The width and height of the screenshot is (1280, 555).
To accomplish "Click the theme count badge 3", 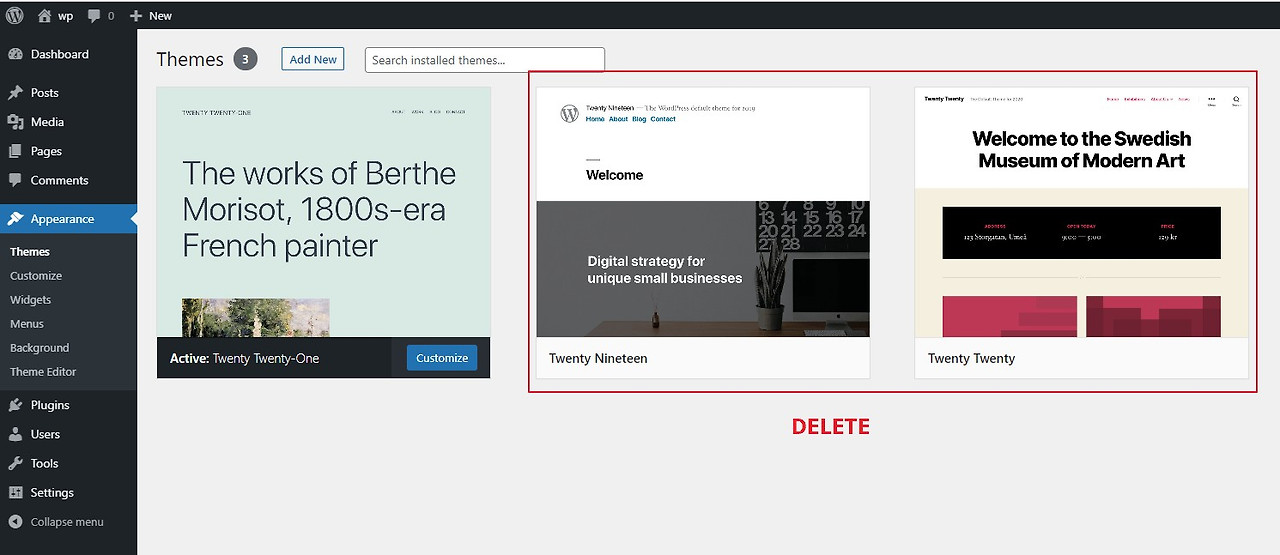I will click(x=246, y=59).
